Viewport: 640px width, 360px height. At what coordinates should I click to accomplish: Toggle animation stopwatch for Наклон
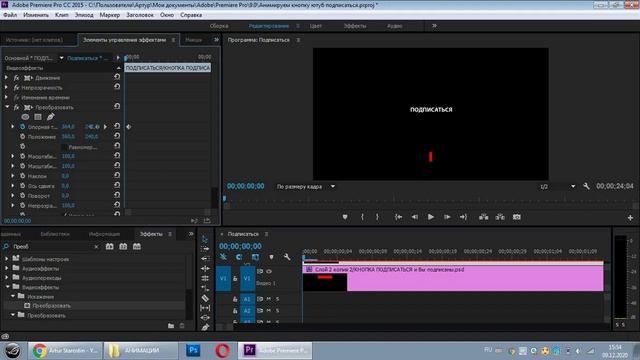click(22, 176)
